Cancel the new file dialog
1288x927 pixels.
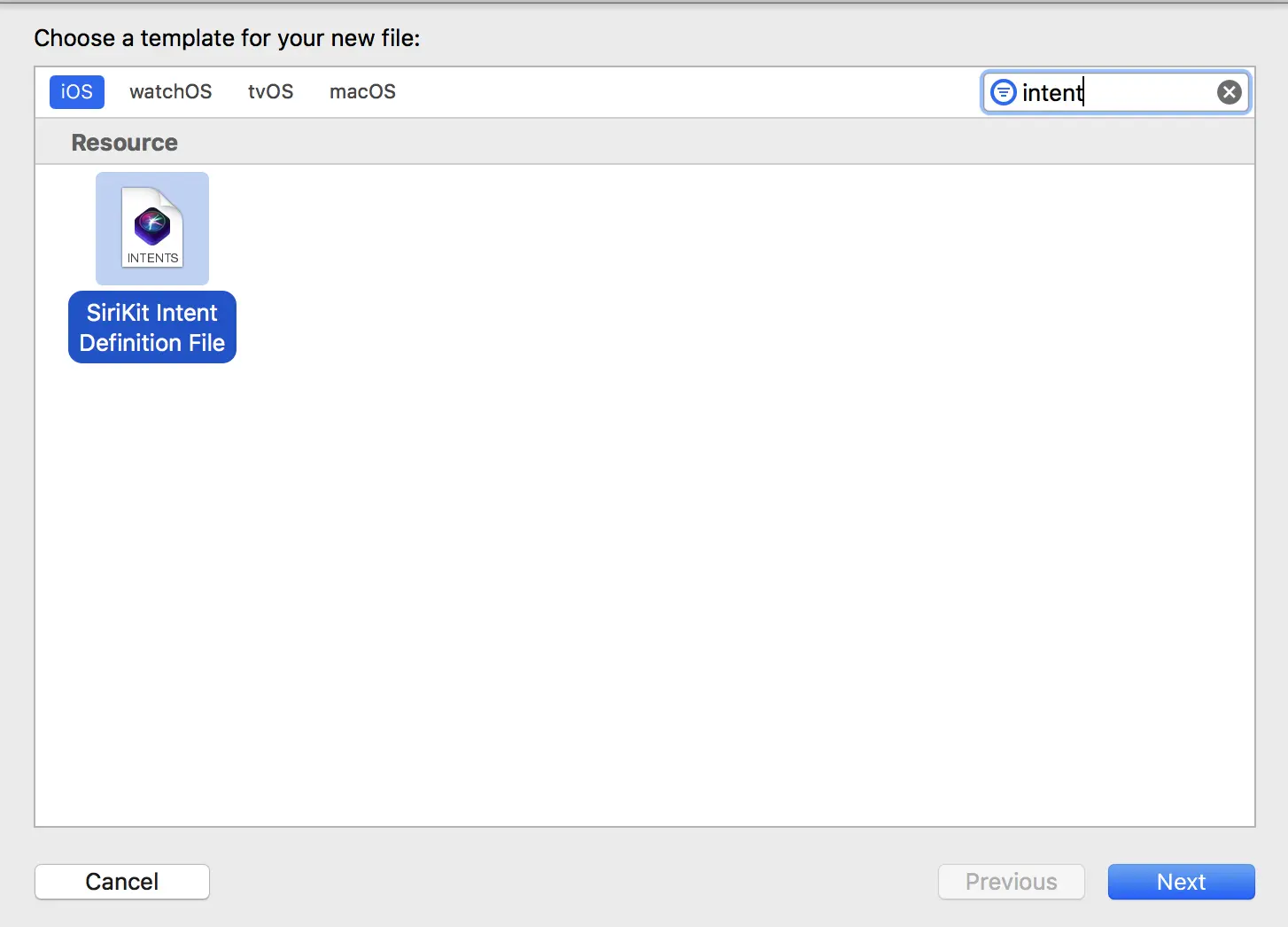[122, 882]
